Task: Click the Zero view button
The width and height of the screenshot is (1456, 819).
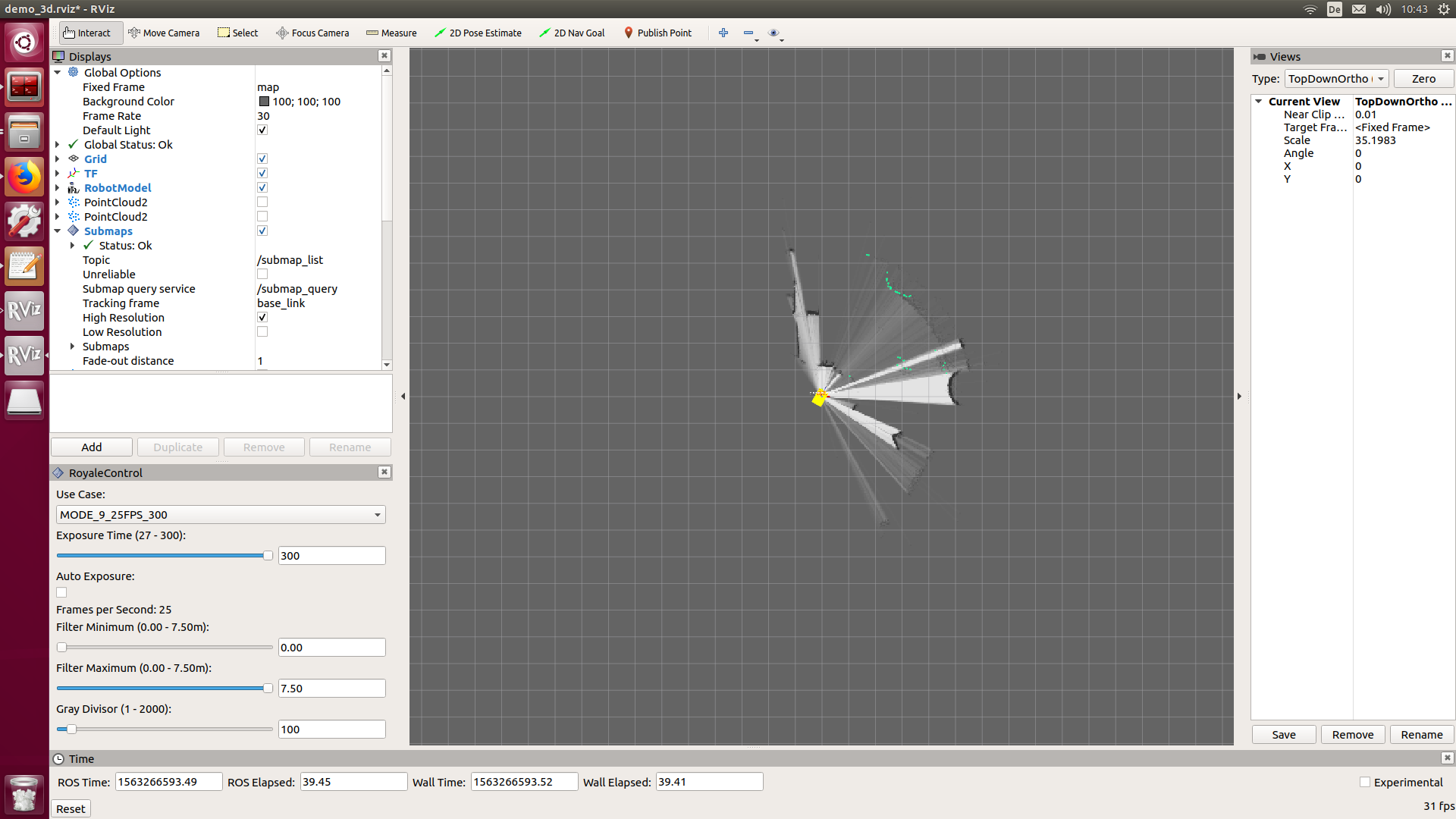Action: (1423, 79)
